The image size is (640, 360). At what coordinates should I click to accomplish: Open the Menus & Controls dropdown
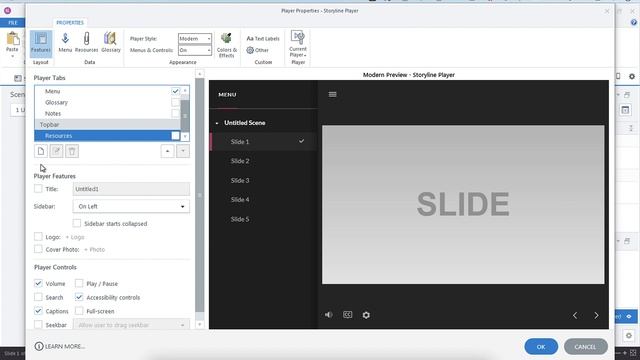click(x=195, y=50)
